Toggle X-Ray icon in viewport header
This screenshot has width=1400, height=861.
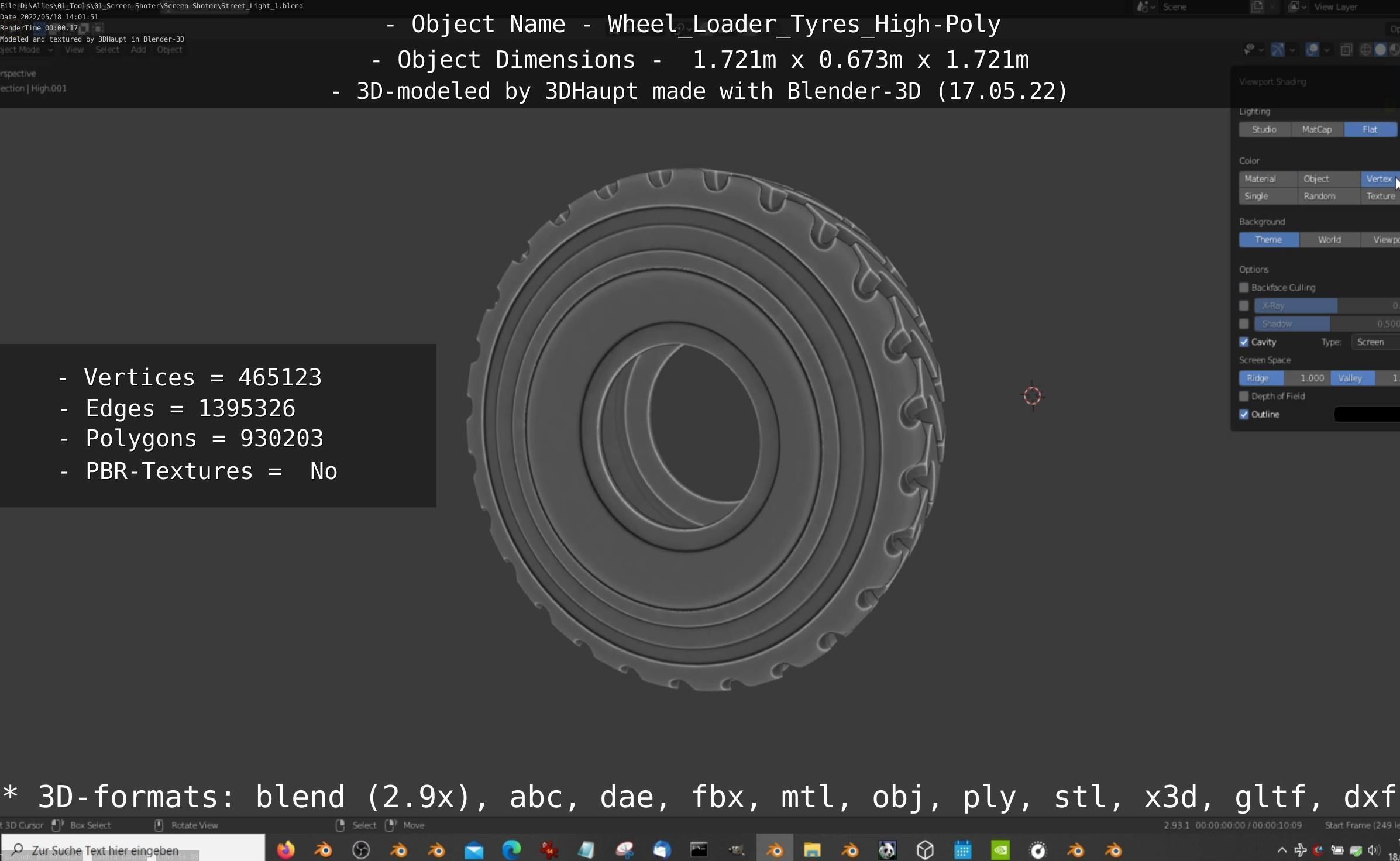coord(1346,50)
